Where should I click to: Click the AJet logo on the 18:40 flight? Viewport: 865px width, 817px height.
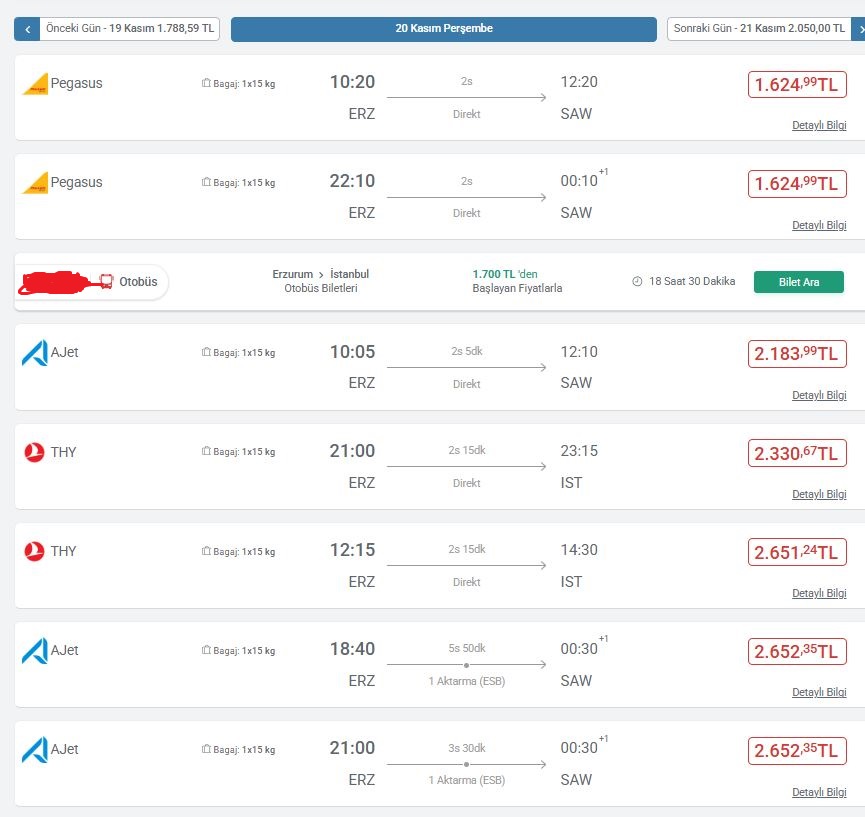coord(35,650)
